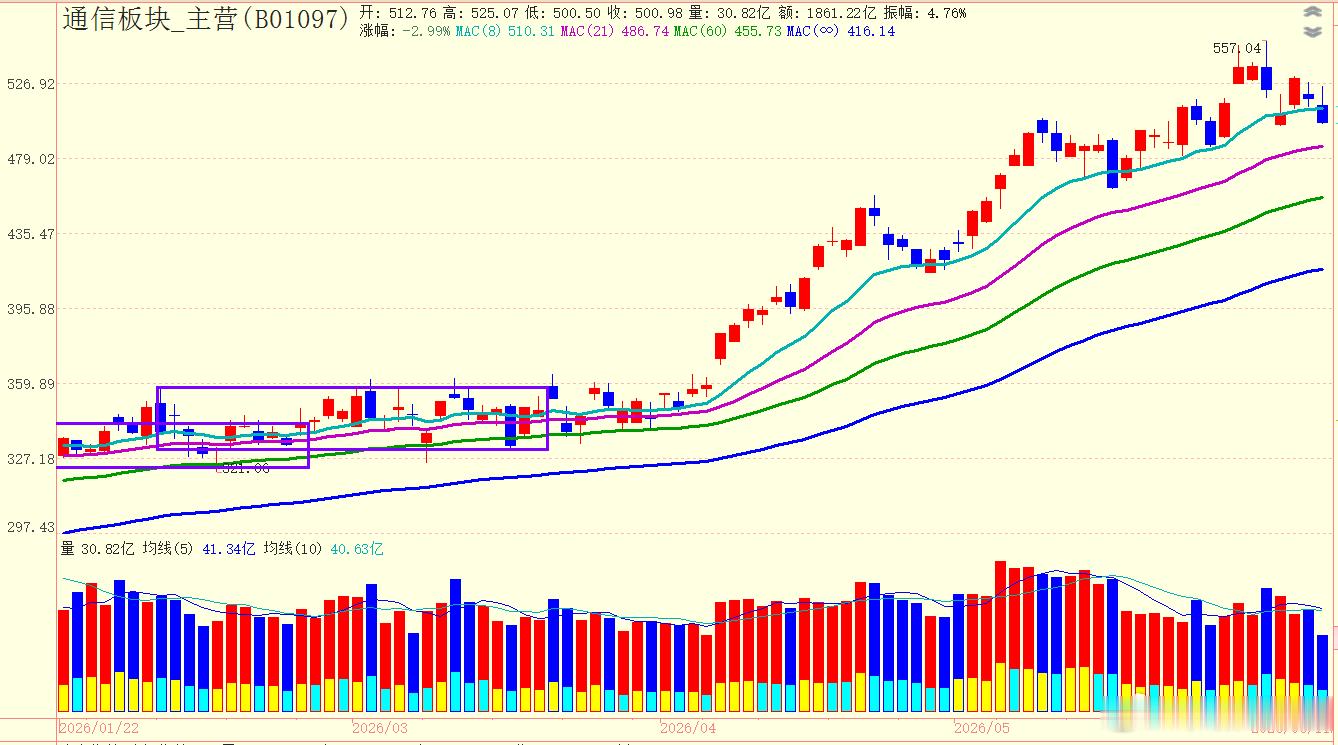Select the MAC(∞) 416.14 indicator label

pos(841,31)
